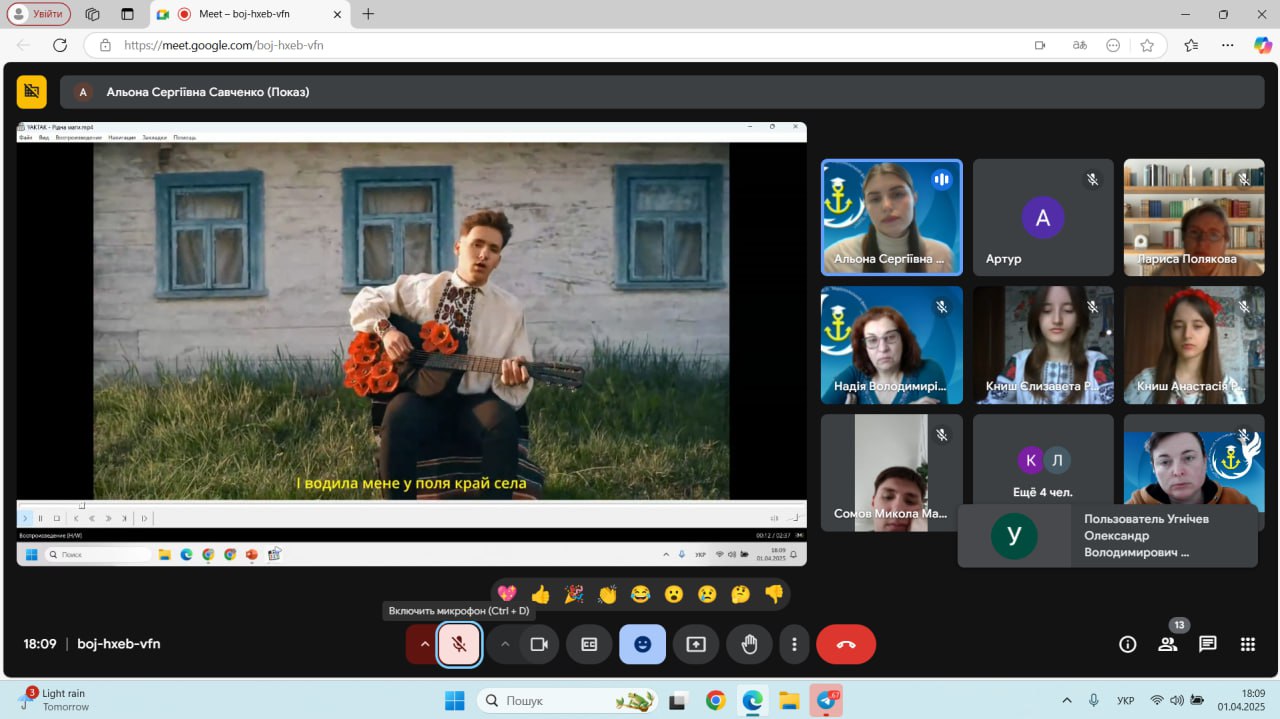Screen dimensions: 1280x719
Task: Click Пользователь Угнічев Олександр notification
Action: [1107, 536]
